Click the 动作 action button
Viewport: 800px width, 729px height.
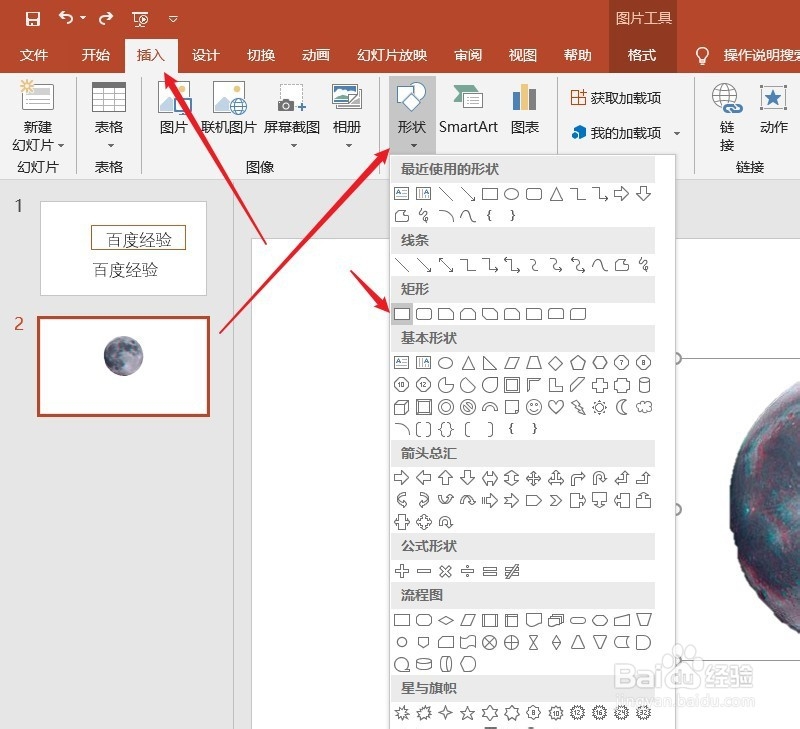pyautogui.click(x=773, y=108)
